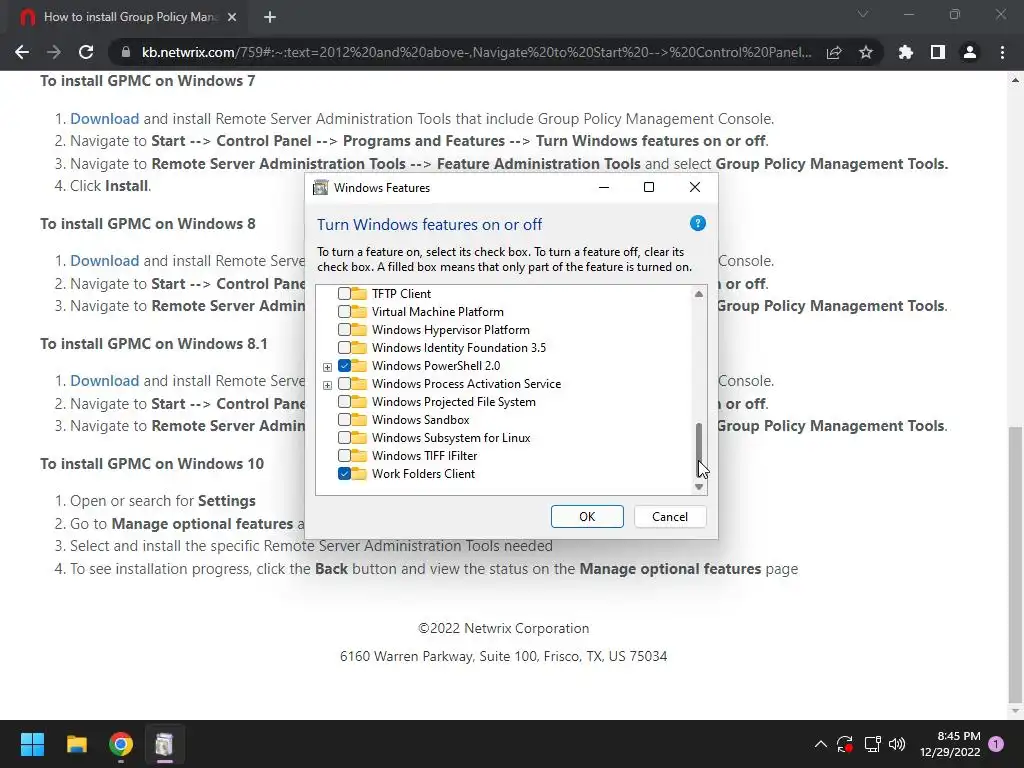Enable Windows Subsystem for Linux checkbox
1024x768 pixels.
[x=344, y=438]
